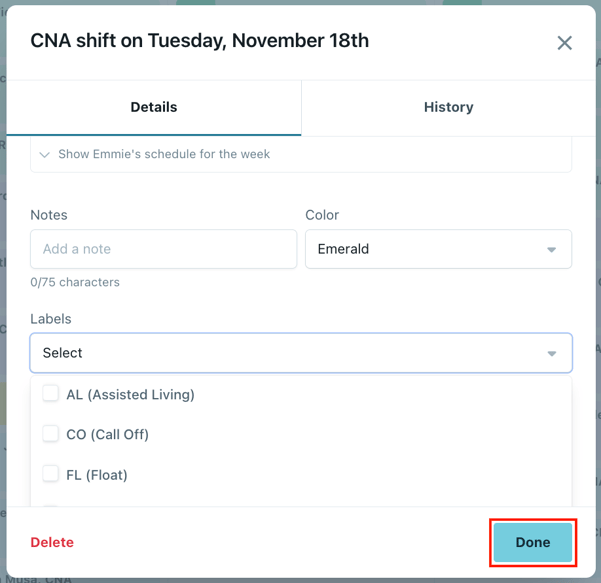Click the Labels Select dropdown field
This screenshot has width=601, height=583.
300,353
